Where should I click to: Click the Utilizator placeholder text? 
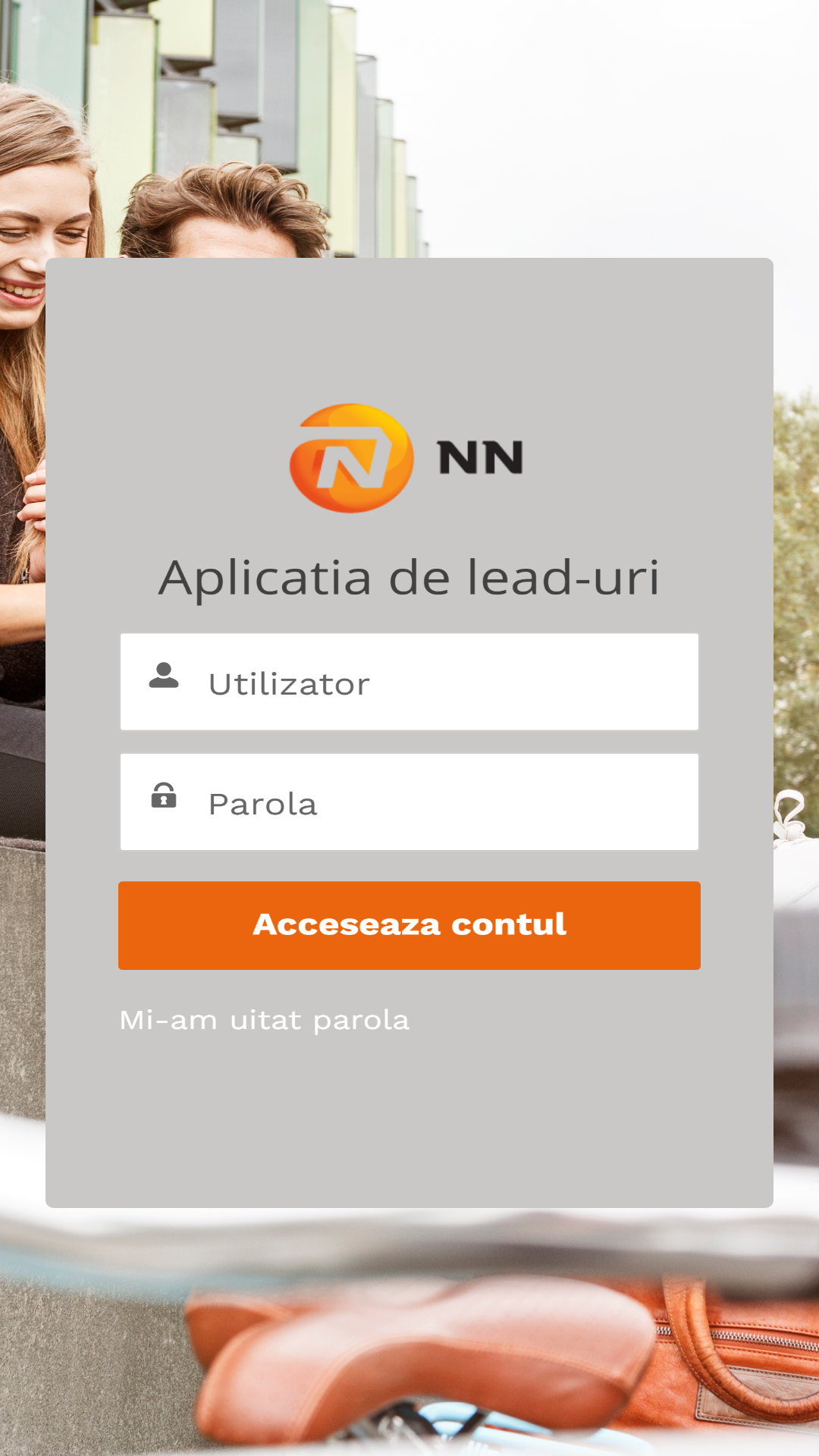pos(289,684)
